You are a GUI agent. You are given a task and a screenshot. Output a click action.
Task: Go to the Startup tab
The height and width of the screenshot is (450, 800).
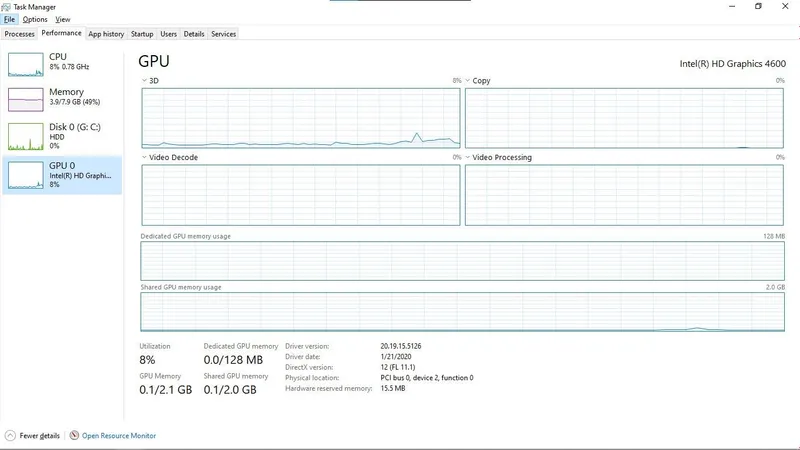[142, 34]
